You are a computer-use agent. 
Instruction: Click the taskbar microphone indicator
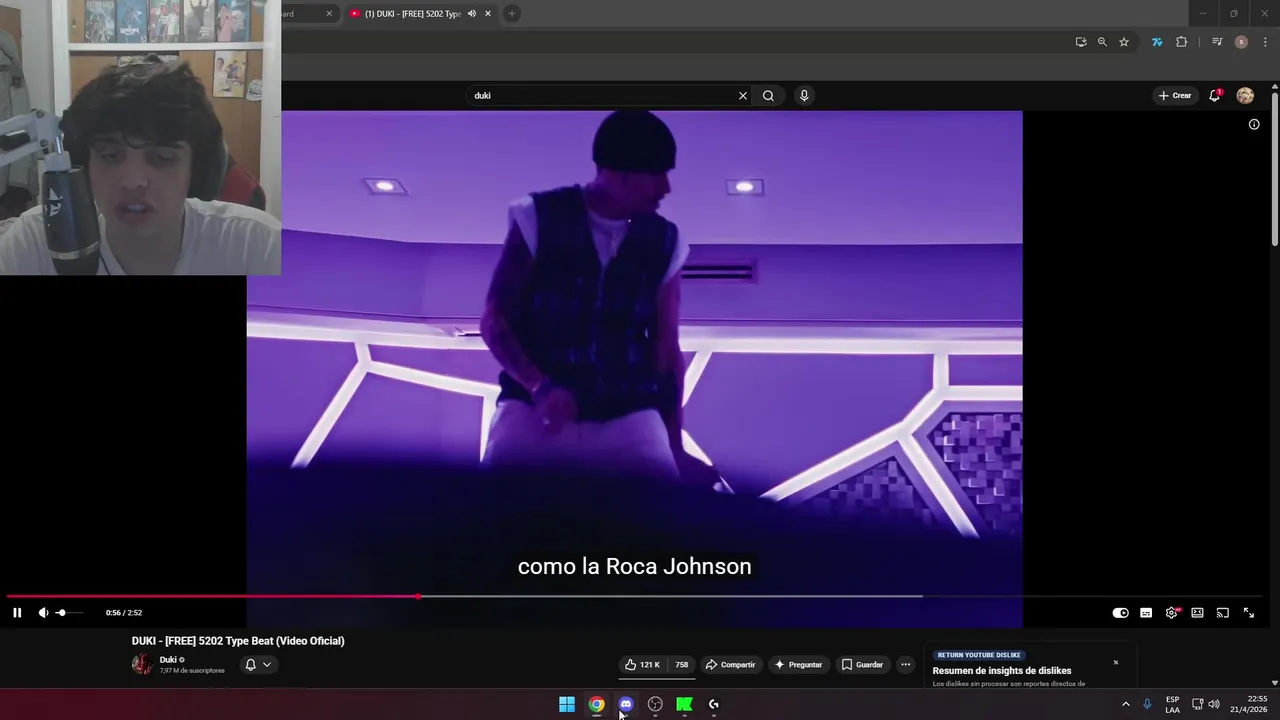pyautogui.click(x=1147, y=704)
